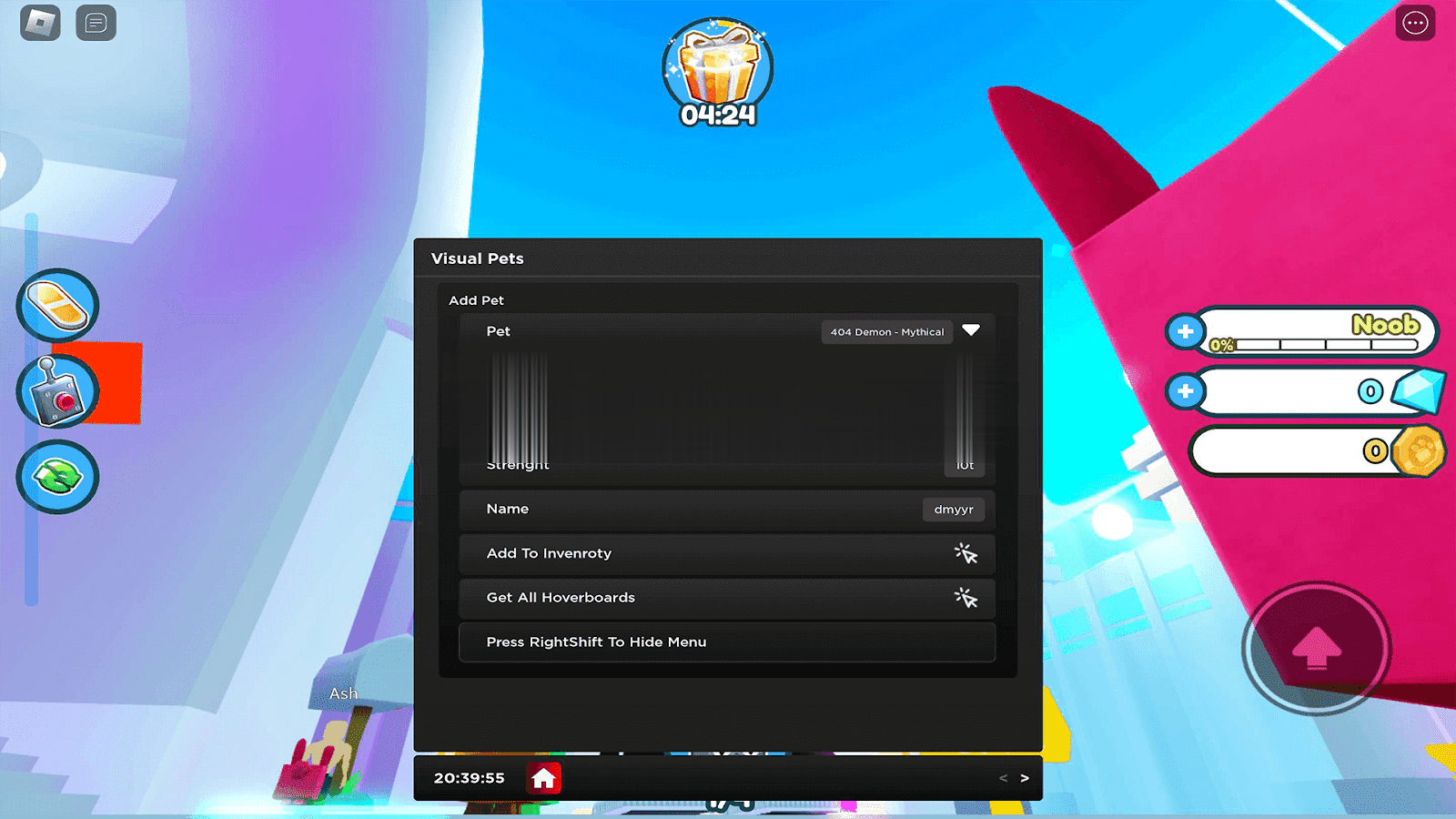Go to previous page arrow
Viewport: 1456px width, 819px height.
(1003, 778)
